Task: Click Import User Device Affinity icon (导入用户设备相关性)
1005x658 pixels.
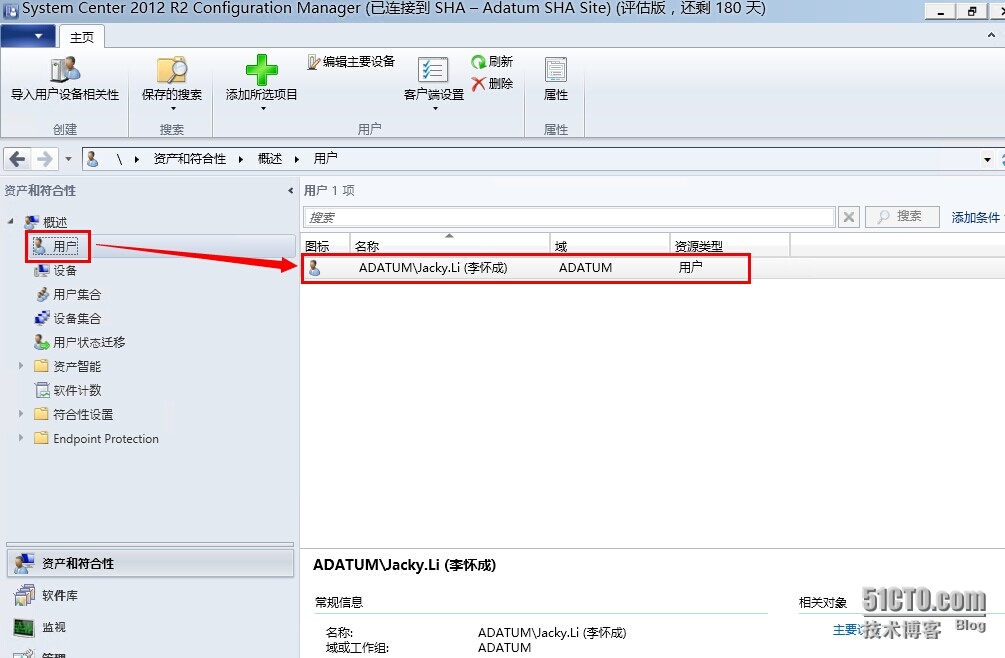Action: coord(65,69)
